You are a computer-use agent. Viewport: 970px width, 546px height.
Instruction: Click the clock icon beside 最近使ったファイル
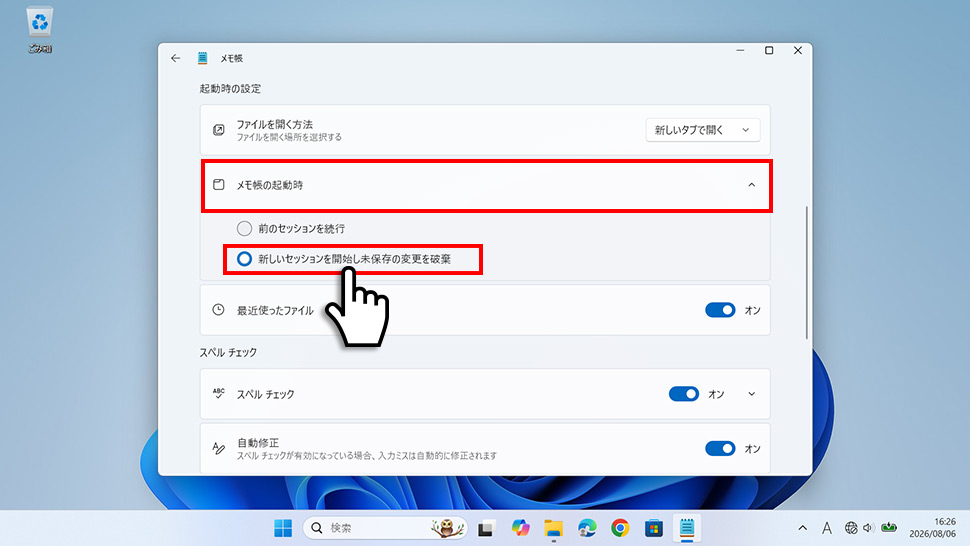coord(218,310)
